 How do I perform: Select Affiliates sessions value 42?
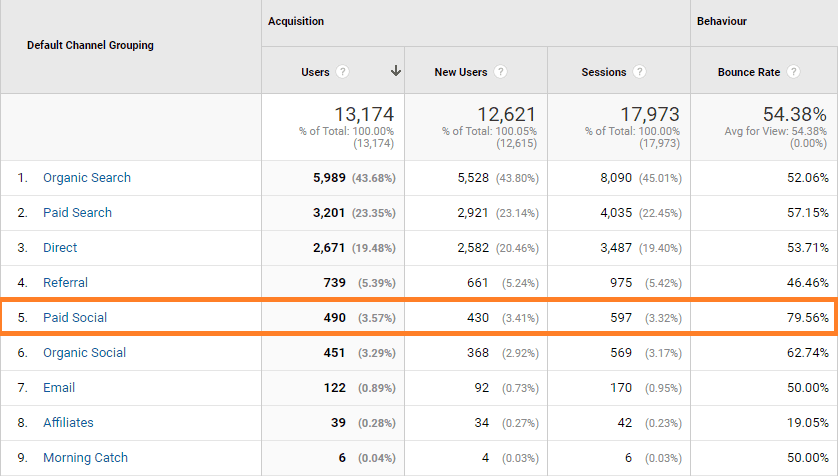[x=625, y=423]
